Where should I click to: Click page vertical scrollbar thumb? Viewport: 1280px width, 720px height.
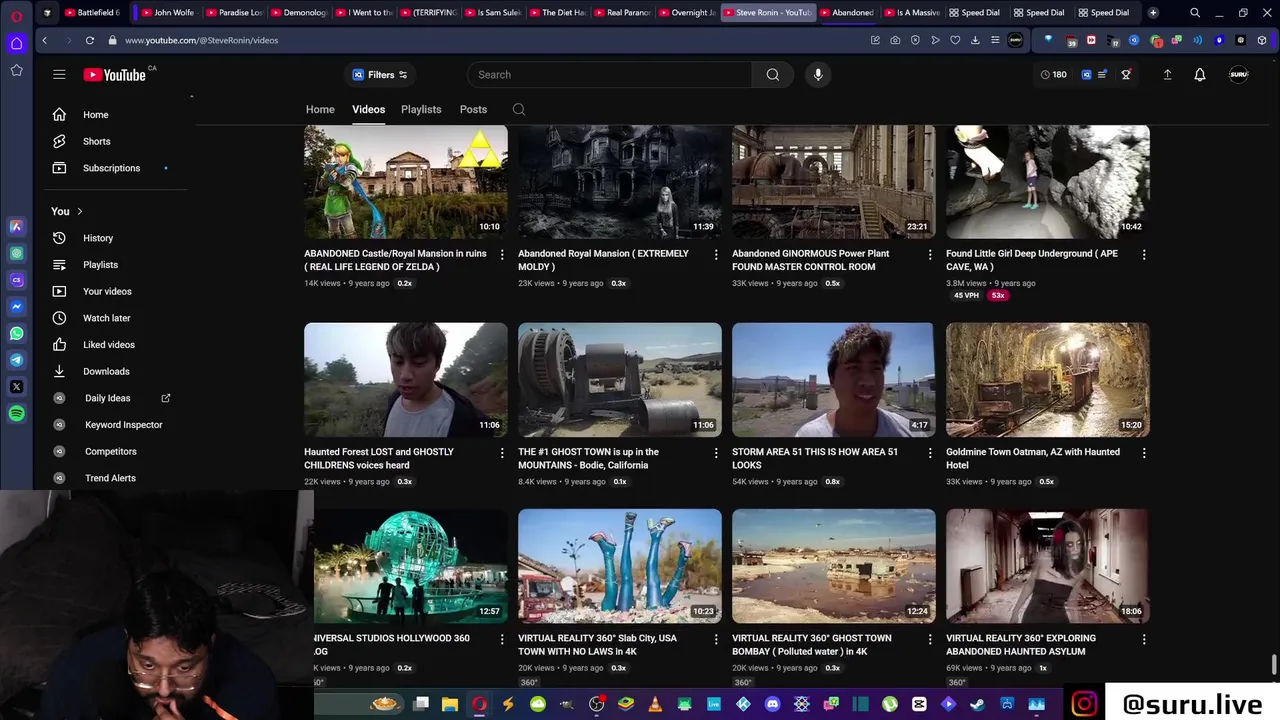click(x=1274, y=665)
